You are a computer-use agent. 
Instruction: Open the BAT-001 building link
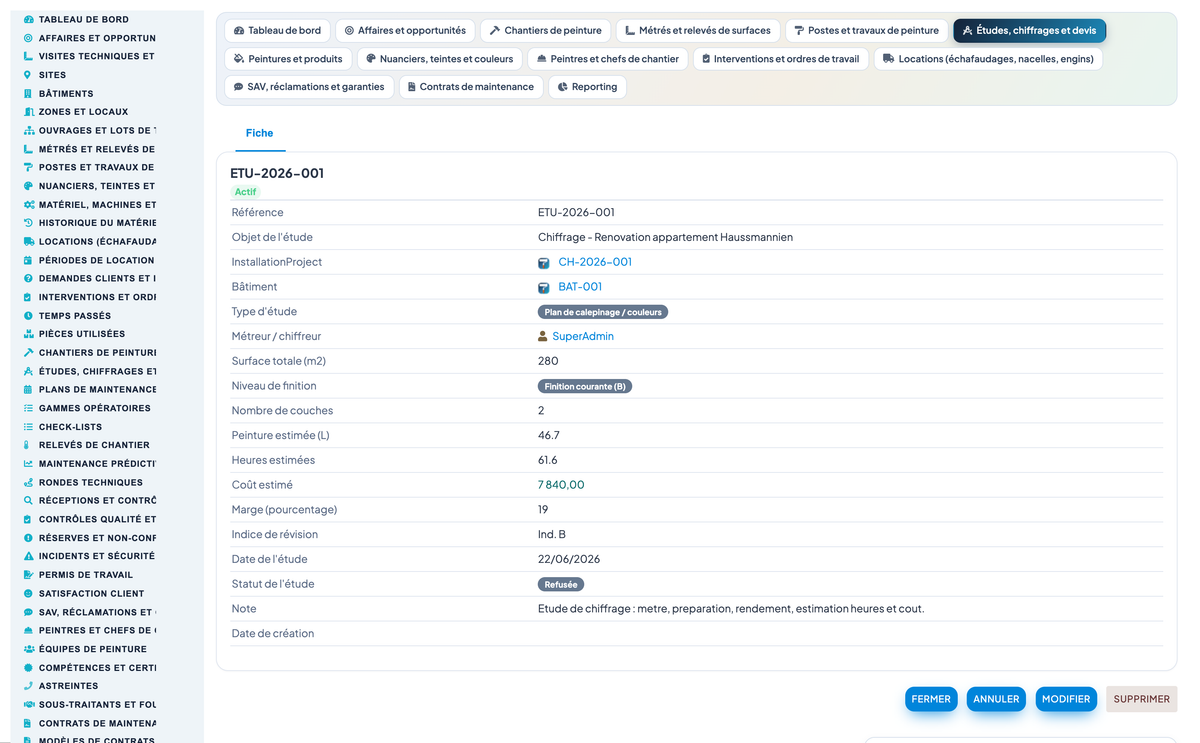pos(580,287)
